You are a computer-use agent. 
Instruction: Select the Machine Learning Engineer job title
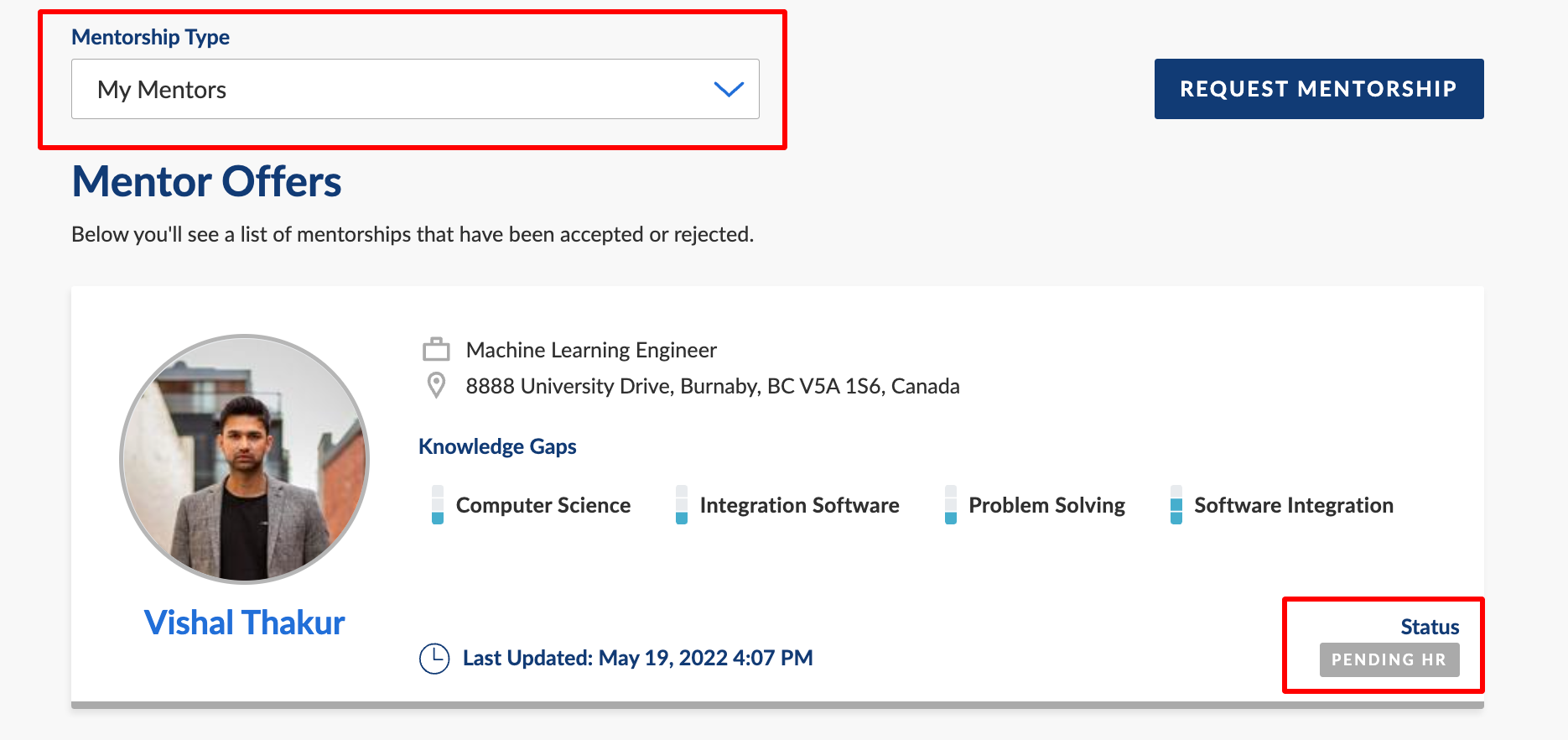click(x=591, y=350)
